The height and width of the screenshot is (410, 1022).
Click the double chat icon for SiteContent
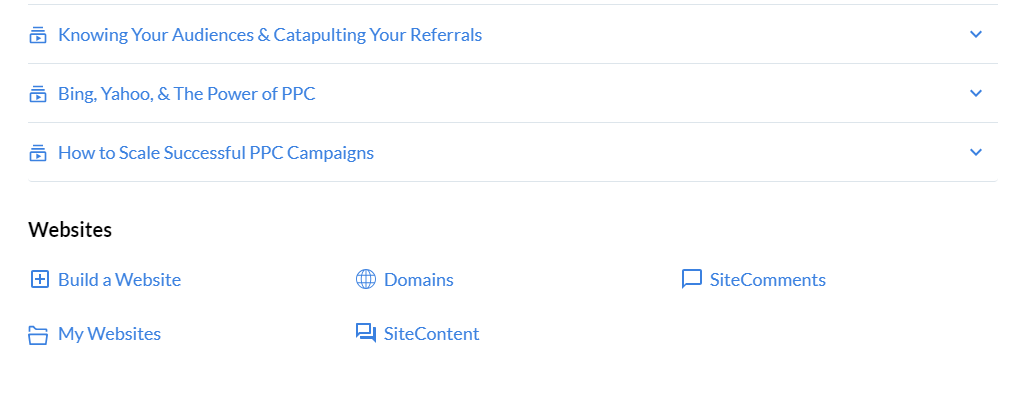click(366, 334)
